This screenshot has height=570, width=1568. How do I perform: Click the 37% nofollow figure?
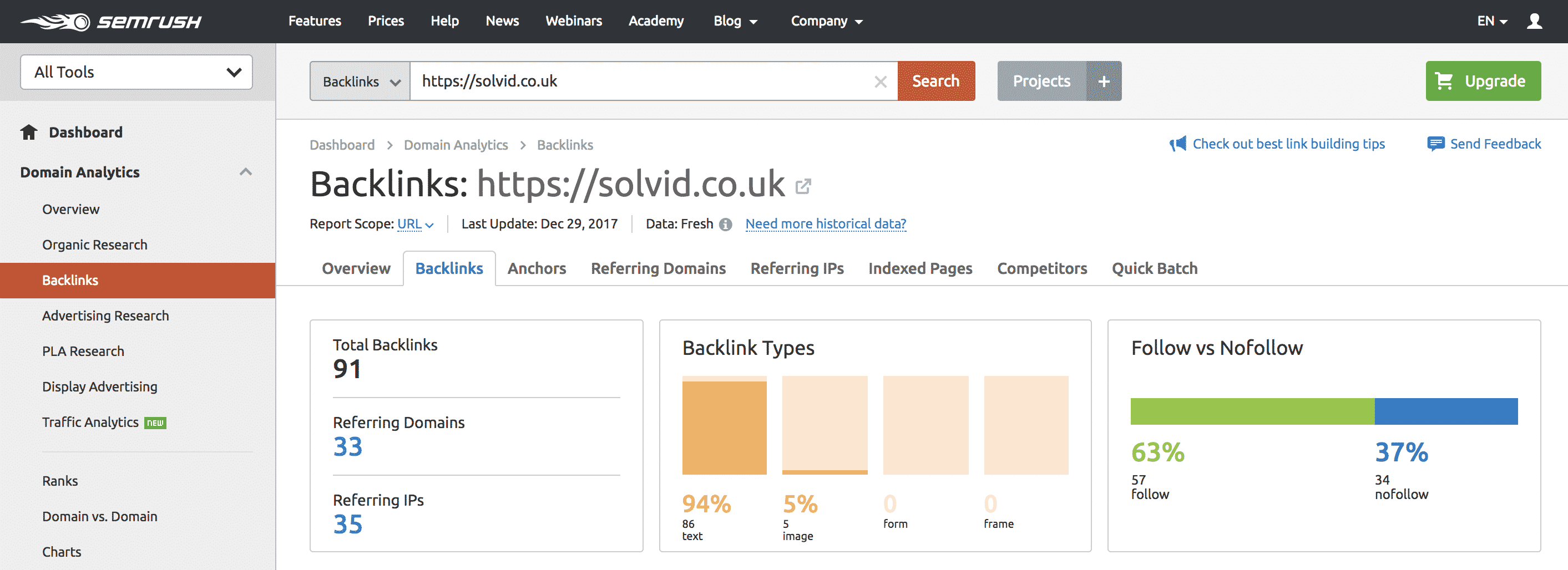click(1401, 452)
